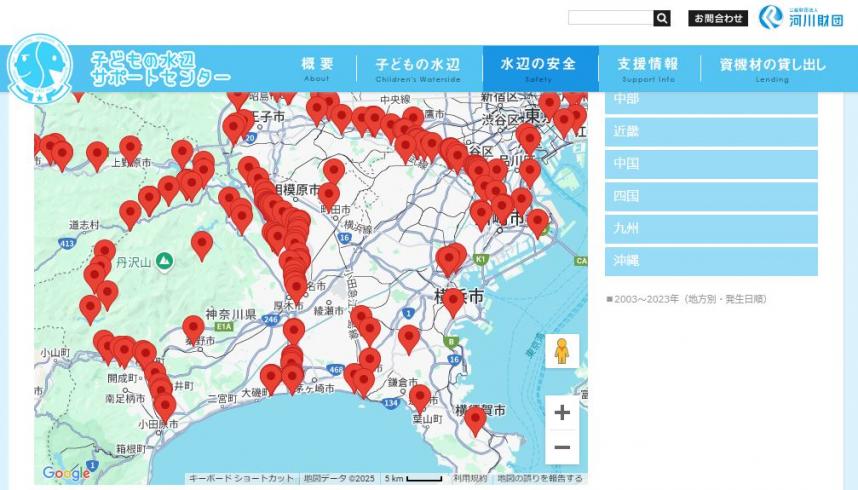Image resolution: width=858 pixels, height=490 pixels.
Task: Click the route 134 road badge
Action: (391, 403)
